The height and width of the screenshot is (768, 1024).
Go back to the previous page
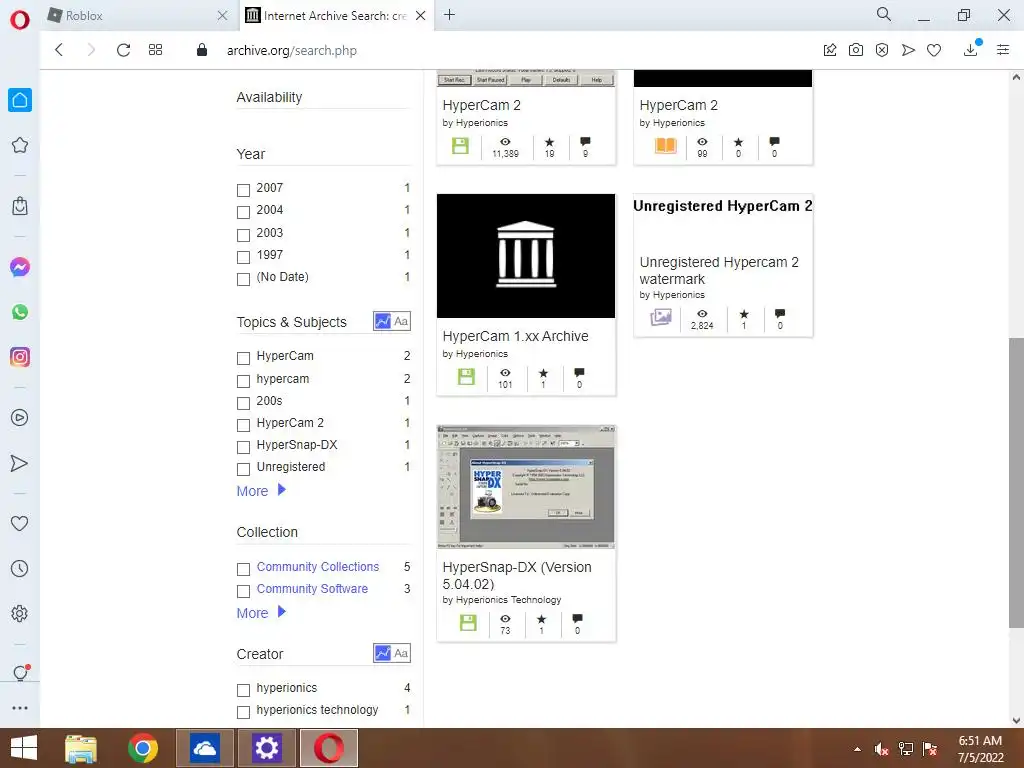[x=59, y=50]
